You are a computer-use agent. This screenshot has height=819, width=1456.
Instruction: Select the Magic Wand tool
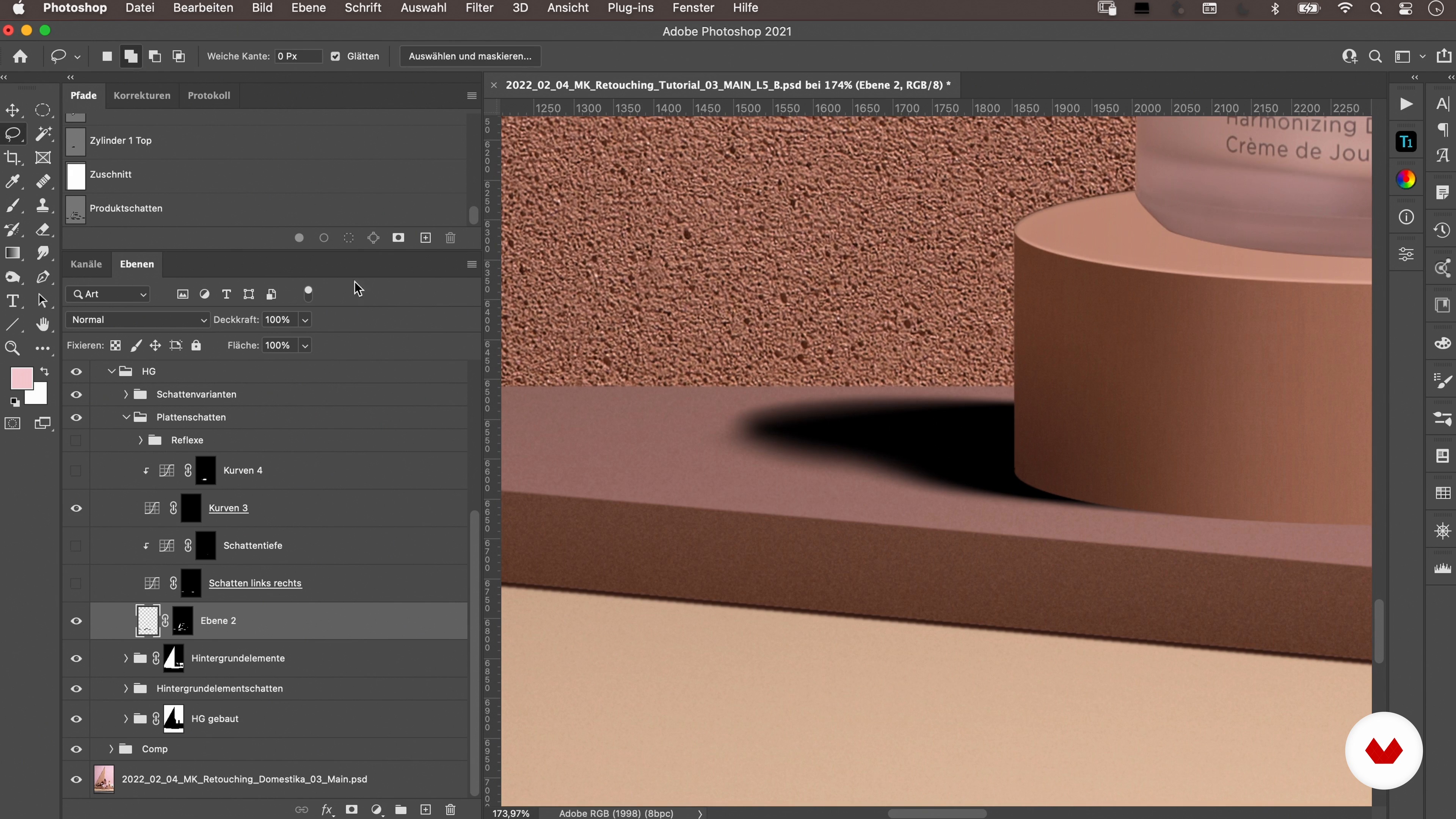tap(43, 134)
